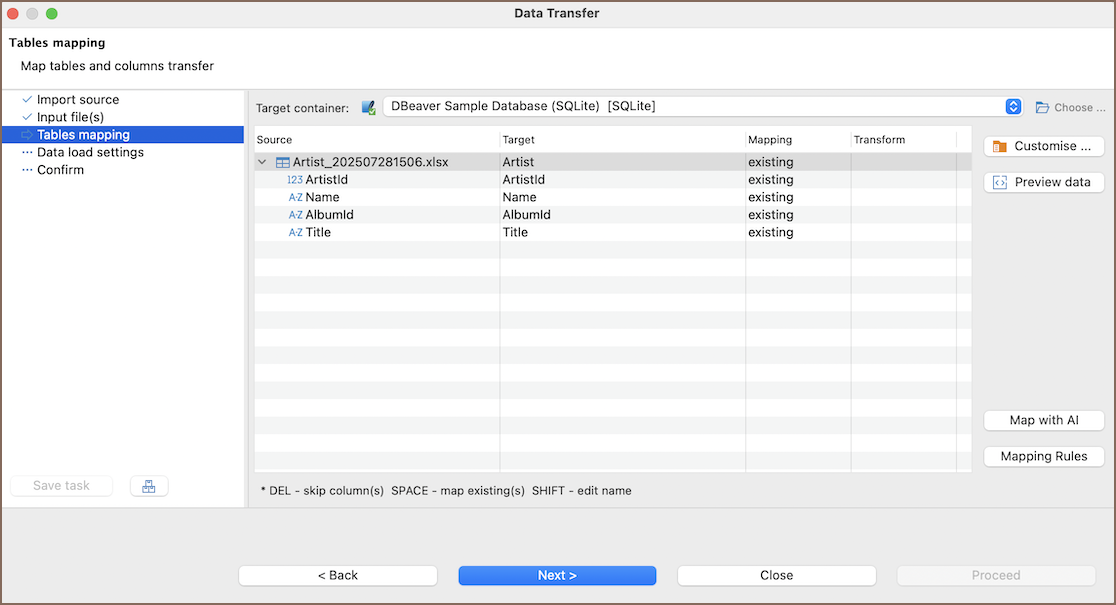Image resolution: width=1116 pixels, height=605 pixels.
Task: Click the existing mapping cell for ArtistId
Action: (771, 180)
